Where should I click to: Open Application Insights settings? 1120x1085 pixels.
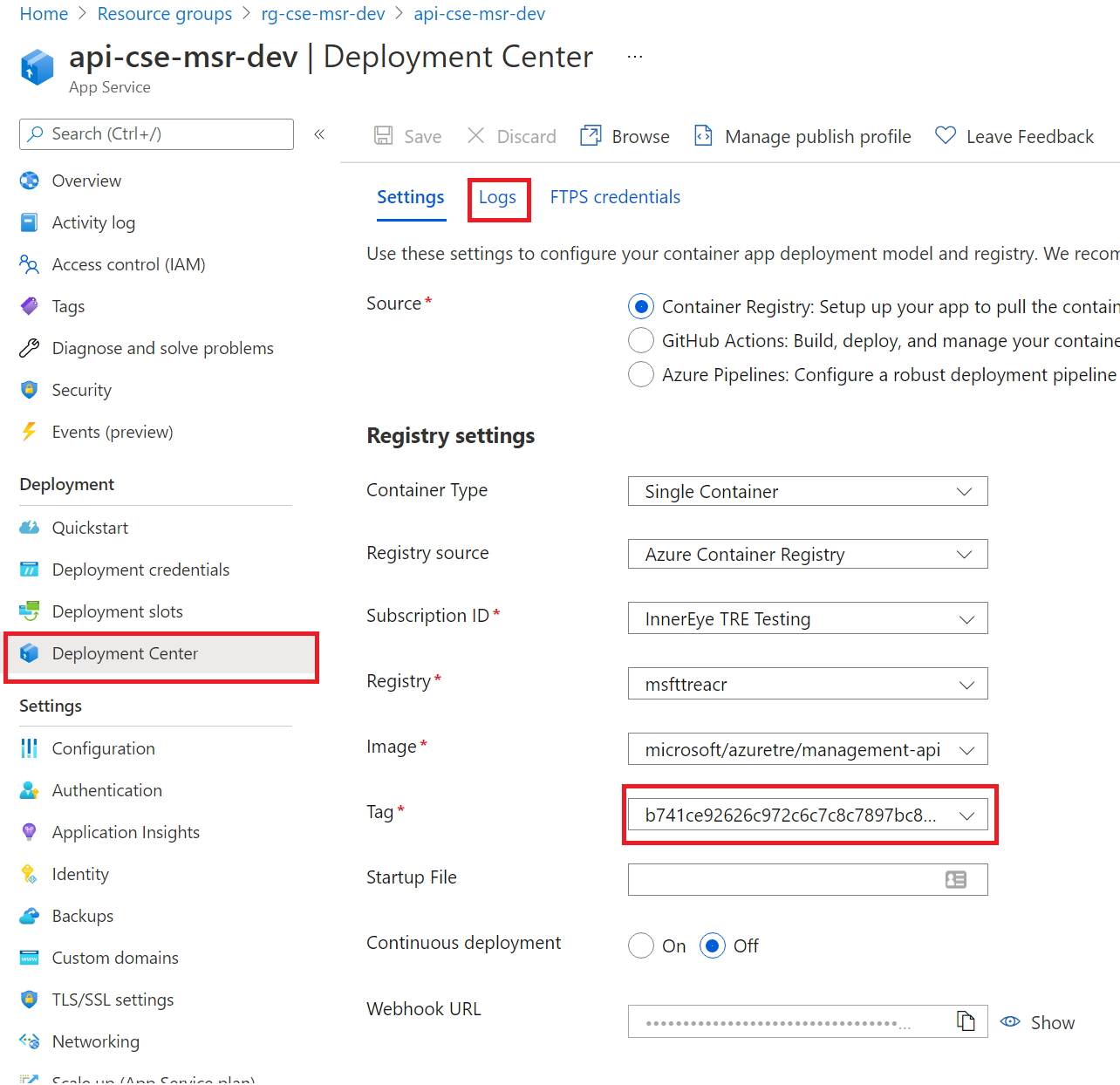125,831
